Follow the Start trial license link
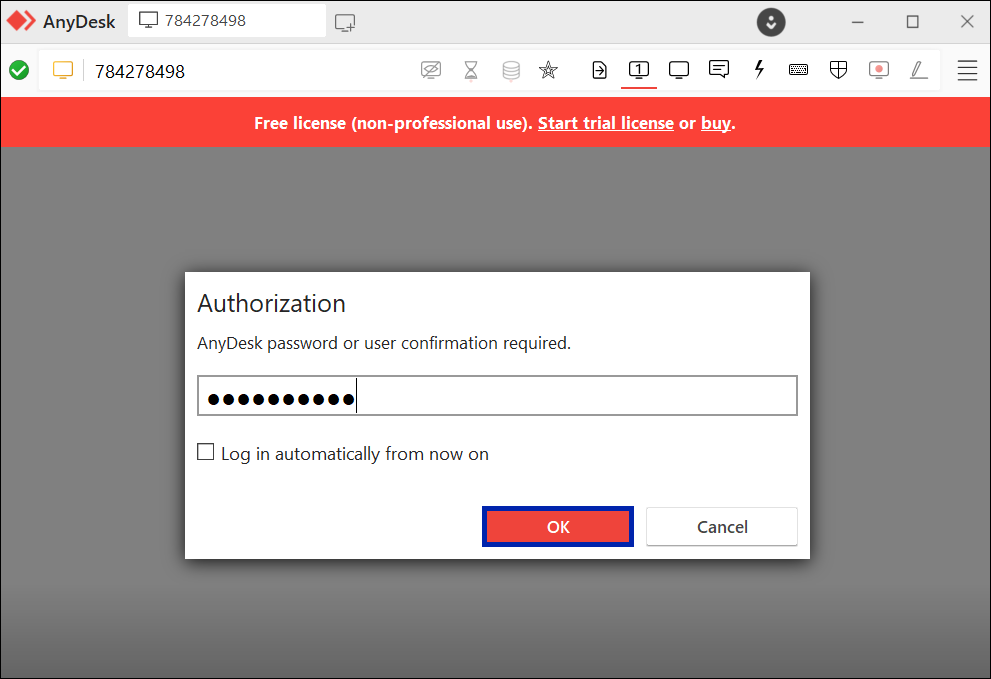 (x=605, y=123)
